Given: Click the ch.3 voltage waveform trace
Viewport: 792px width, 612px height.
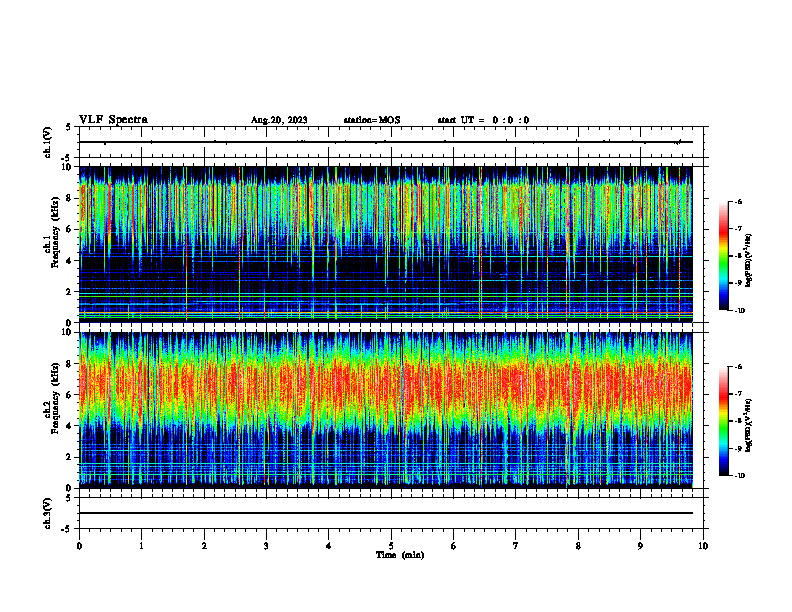Looking at the screenshot, I should 386,513.
